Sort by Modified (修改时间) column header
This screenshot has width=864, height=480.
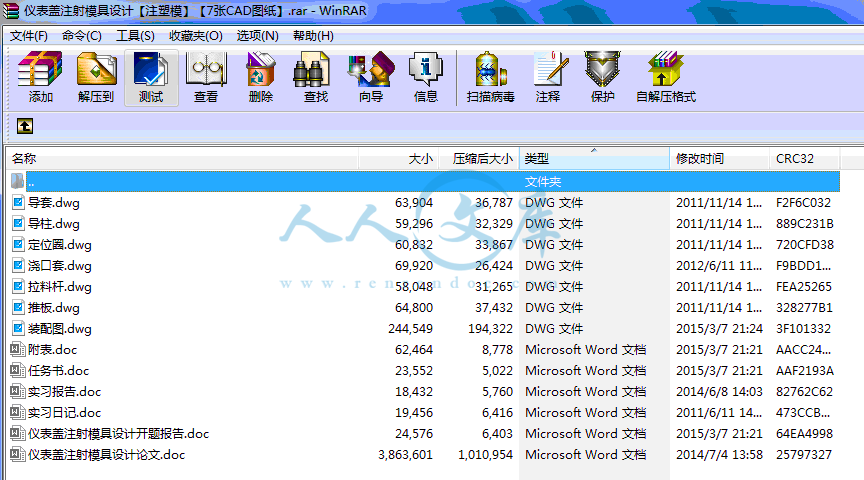[x=720, y=159]
